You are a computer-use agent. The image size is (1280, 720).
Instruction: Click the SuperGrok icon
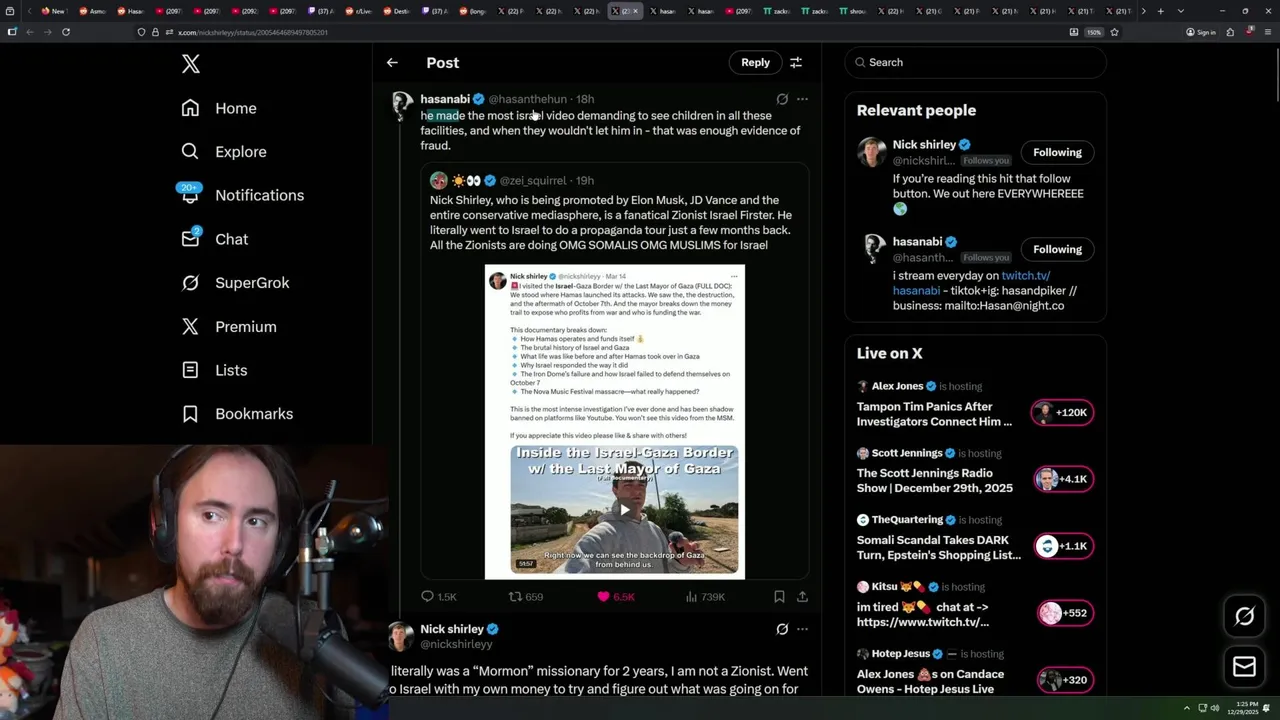coord(190,283)
